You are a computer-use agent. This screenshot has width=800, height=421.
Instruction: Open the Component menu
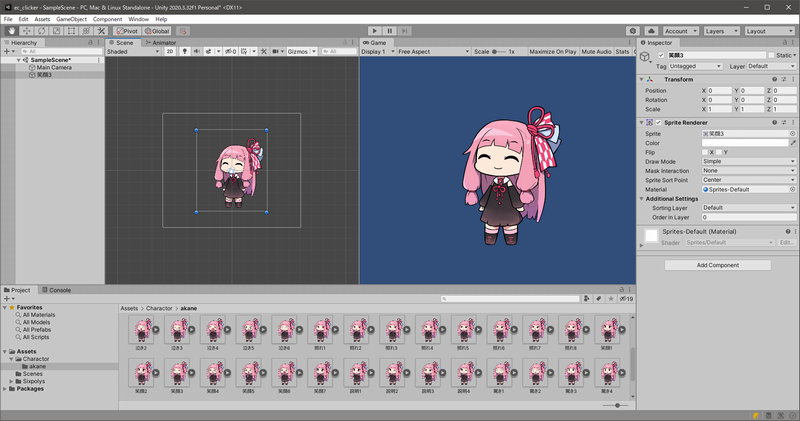(107, 19)
